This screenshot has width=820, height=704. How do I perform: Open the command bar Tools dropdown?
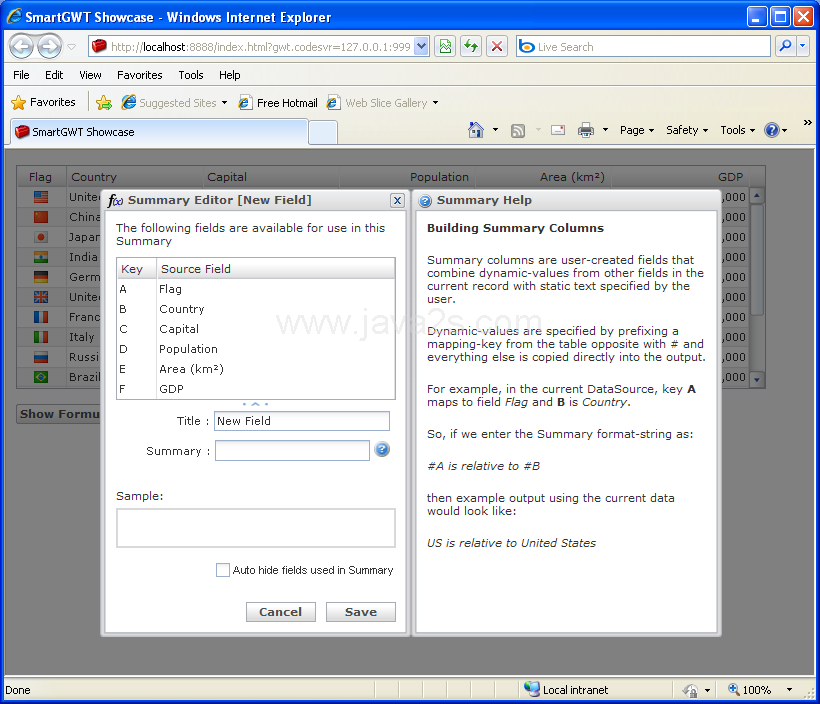(x=737, y=130)
